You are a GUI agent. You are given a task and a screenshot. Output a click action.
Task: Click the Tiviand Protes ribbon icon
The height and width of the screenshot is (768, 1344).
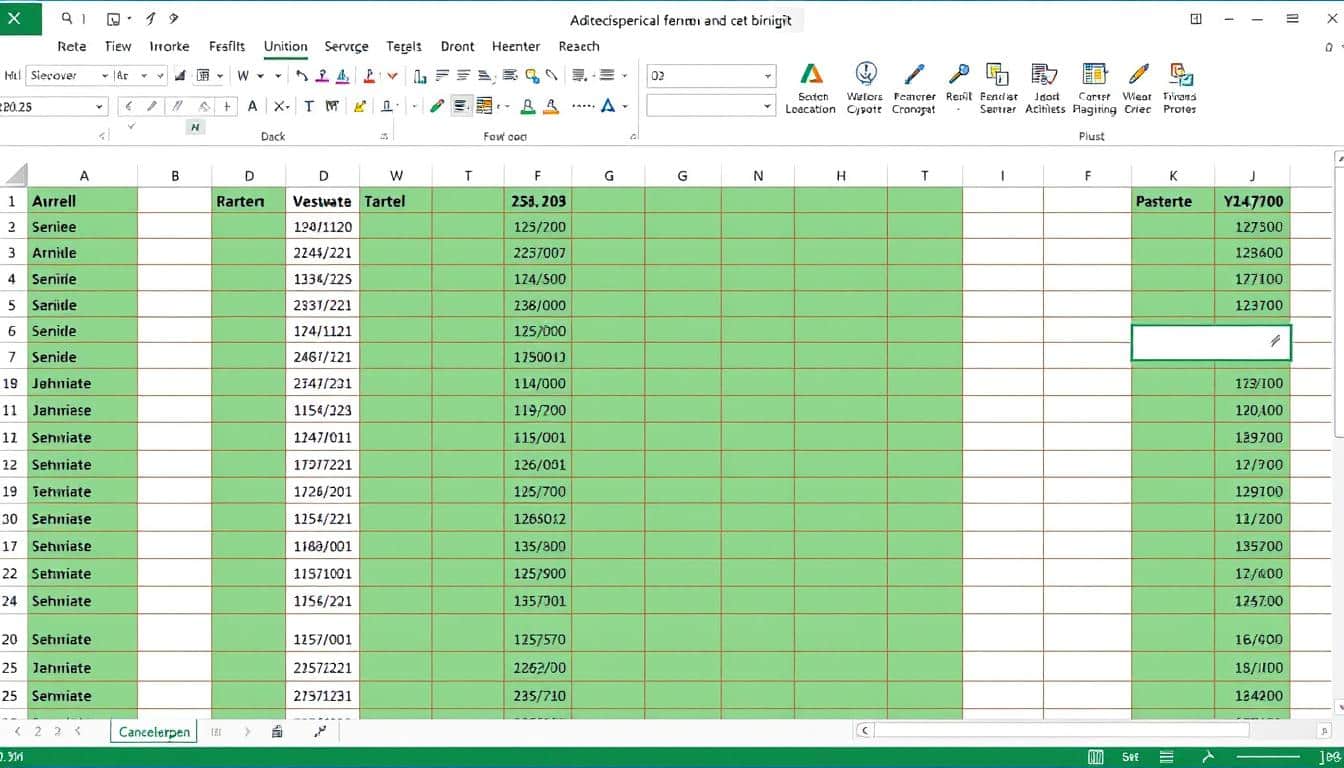1181,74
